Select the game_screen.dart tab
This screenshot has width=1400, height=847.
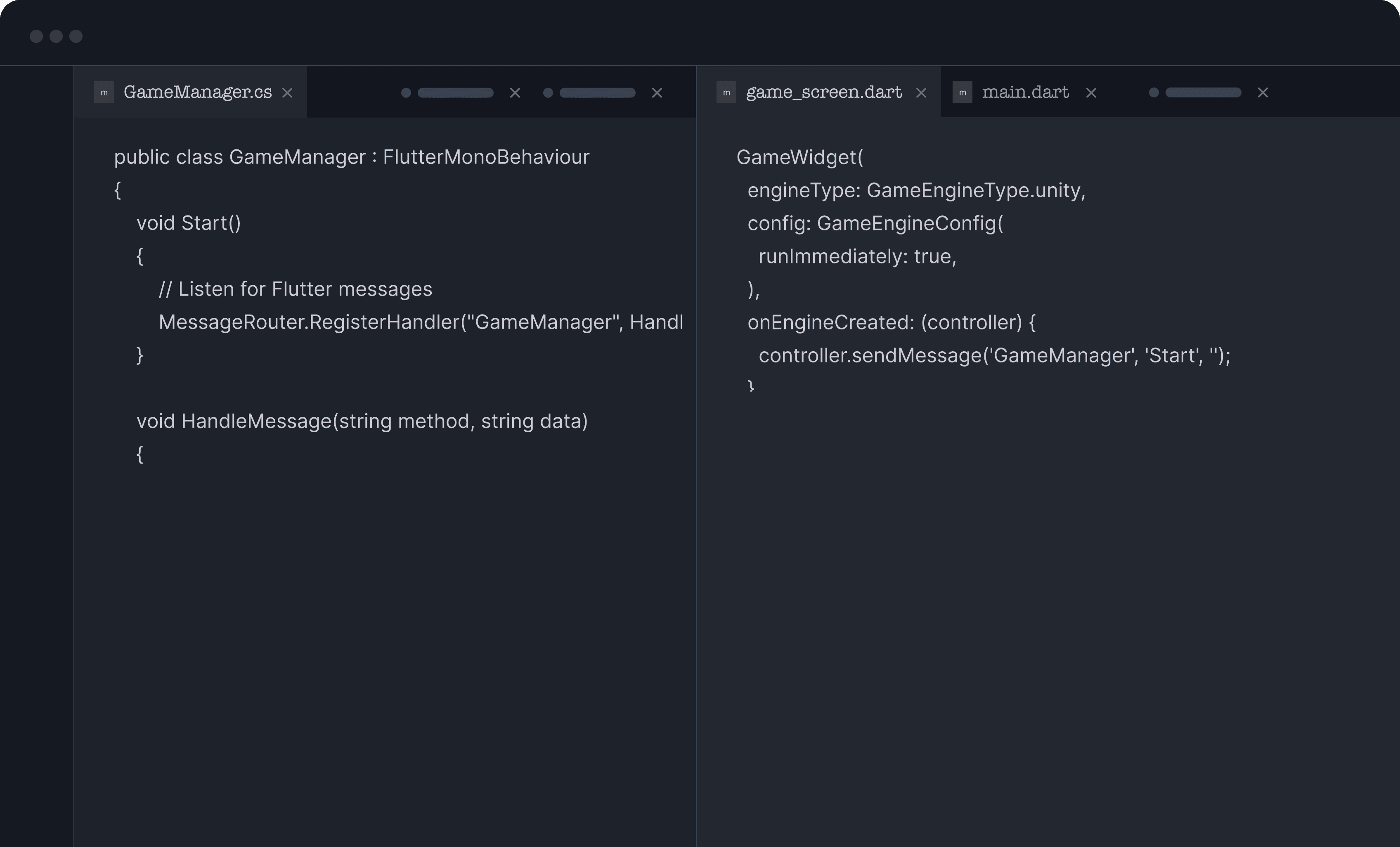(823, 92)
